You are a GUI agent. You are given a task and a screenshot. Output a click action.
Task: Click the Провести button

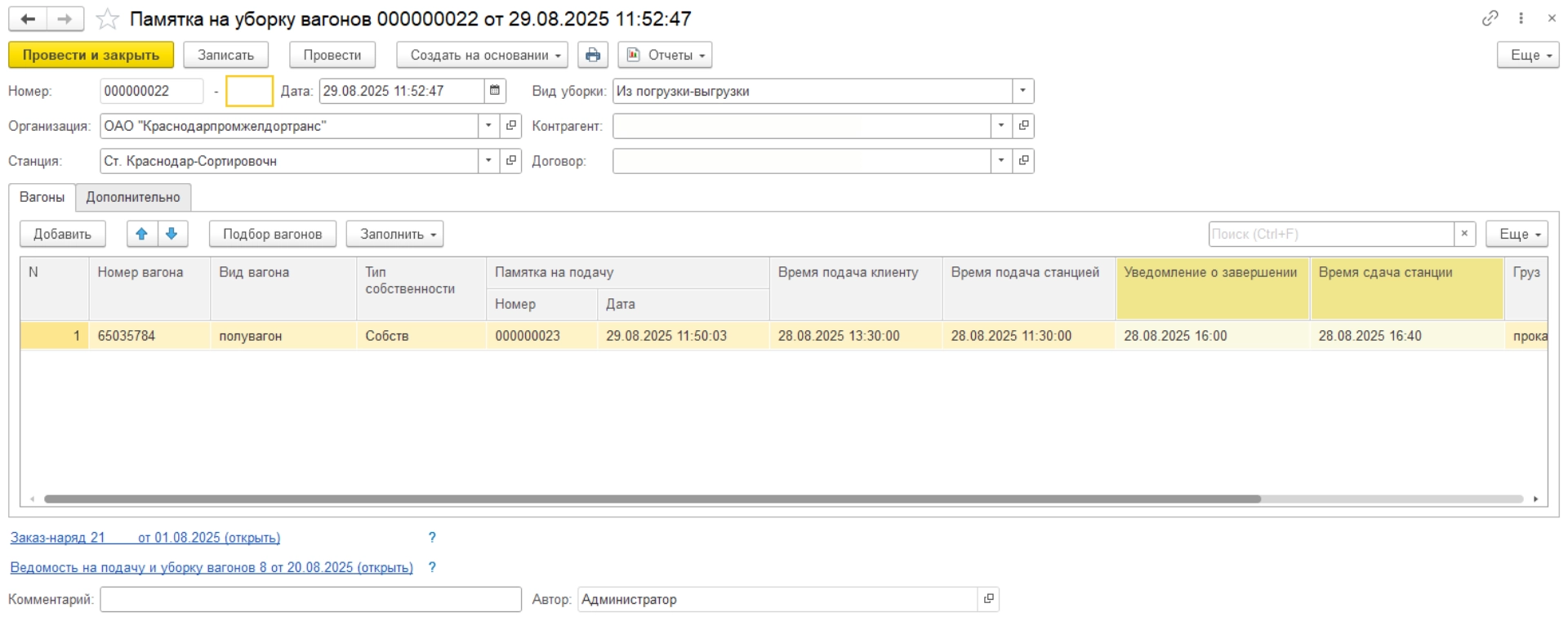pyautogui.click(x=332, y=55)
